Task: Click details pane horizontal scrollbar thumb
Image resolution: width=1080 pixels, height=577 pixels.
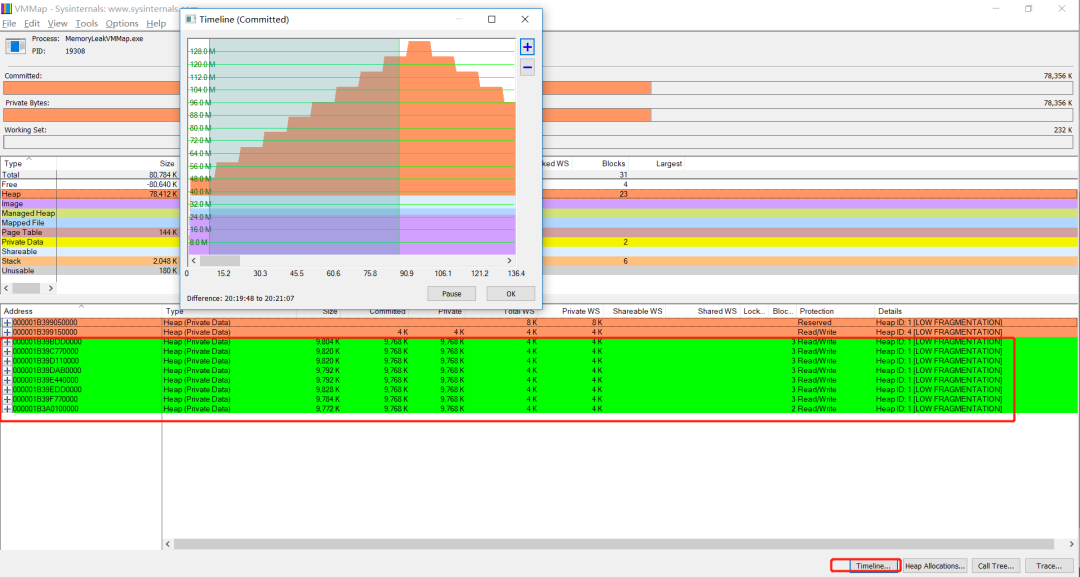Action: pos(614,544)
